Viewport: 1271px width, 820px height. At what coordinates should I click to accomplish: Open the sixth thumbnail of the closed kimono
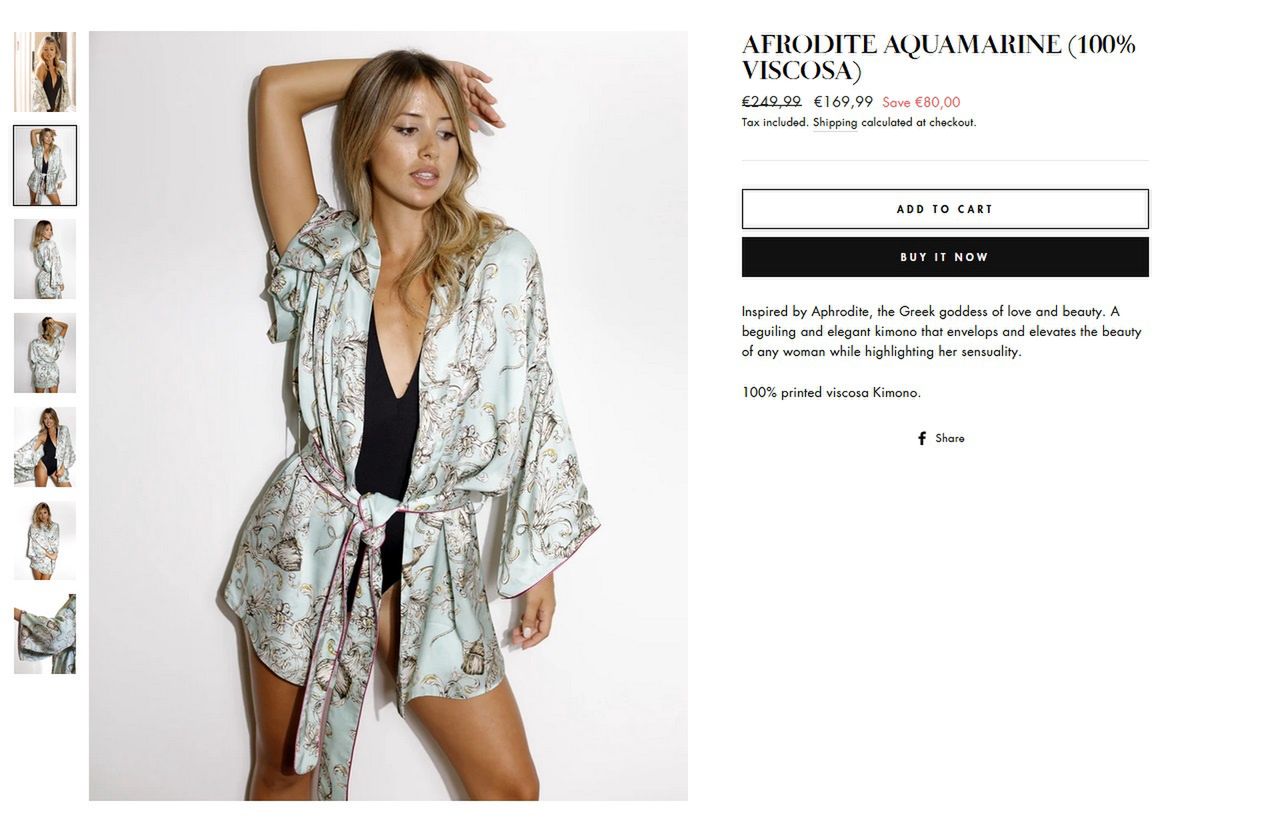pos(45,541)
